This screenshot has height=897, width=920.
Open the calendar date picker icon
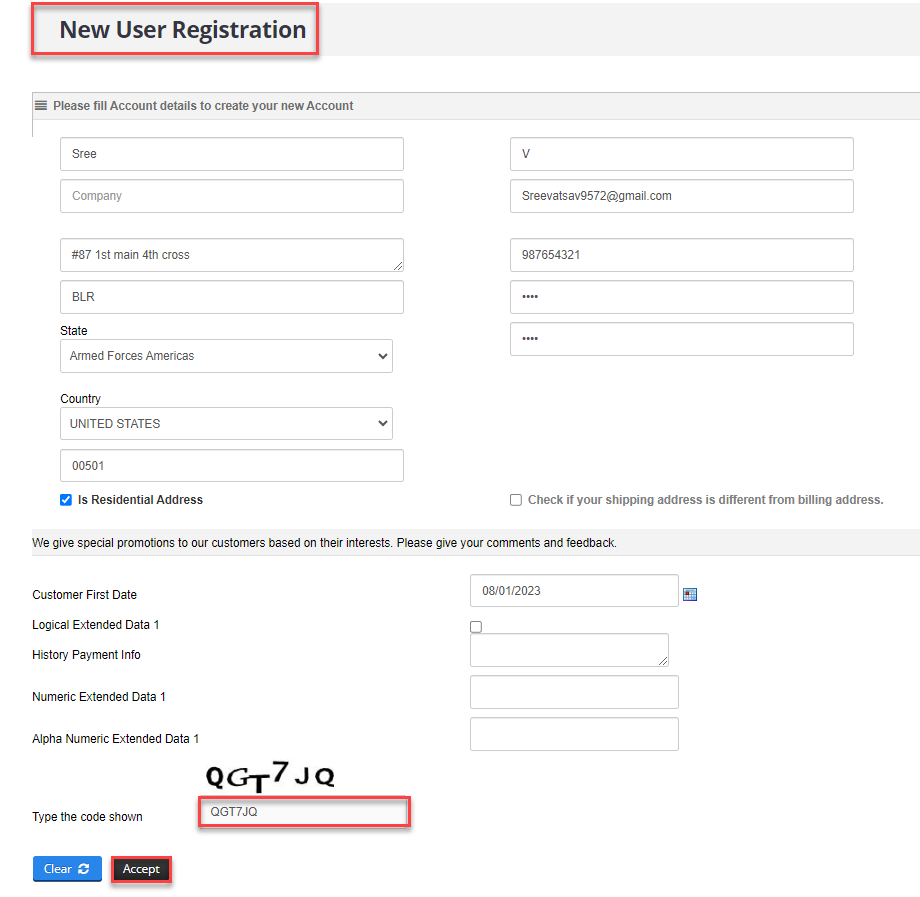[x=690, y=594]
